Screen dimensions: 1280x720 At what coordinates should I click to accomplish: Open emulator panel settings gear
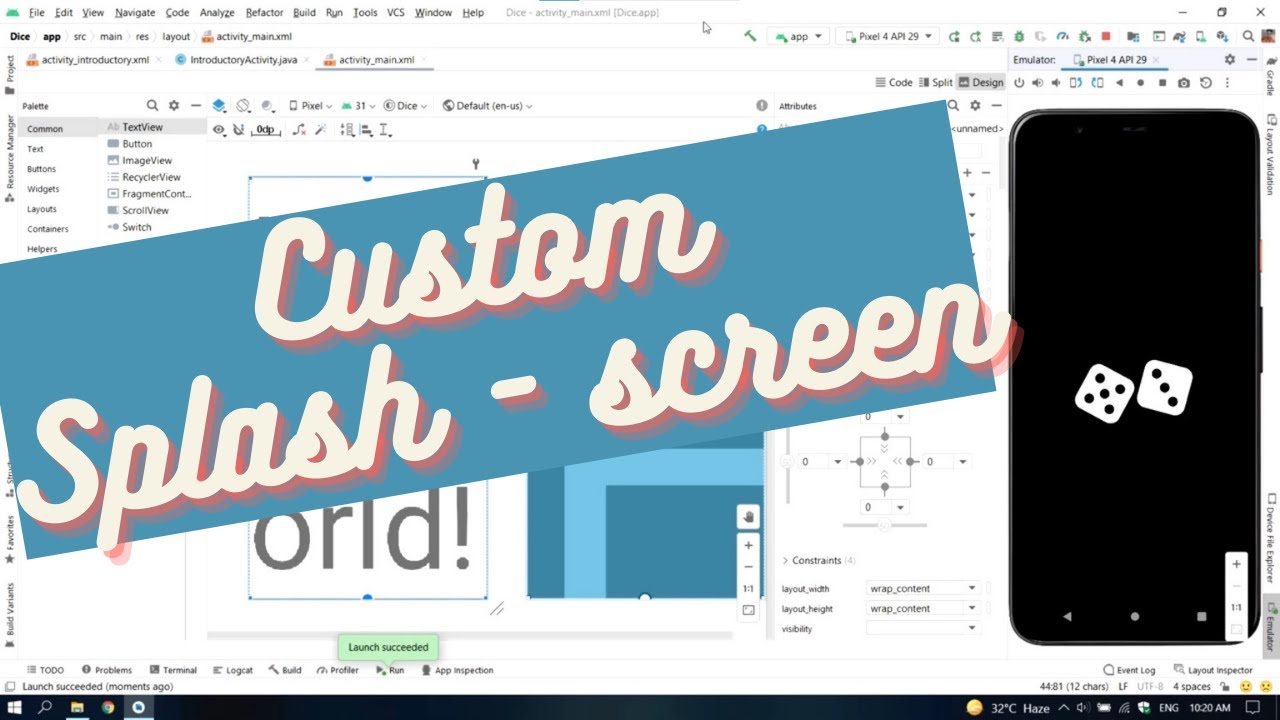click(1230, 60)
